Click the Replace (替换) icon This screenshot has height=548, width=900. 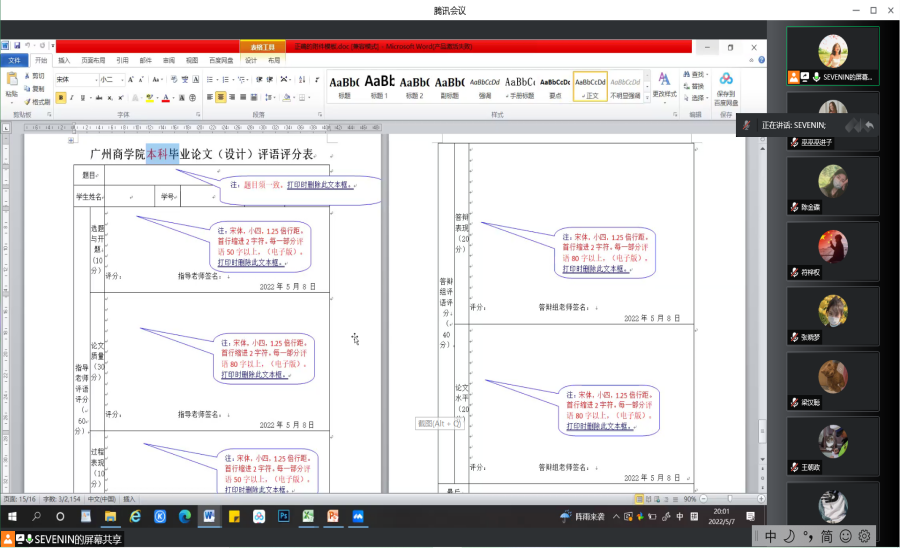[695, 86]
